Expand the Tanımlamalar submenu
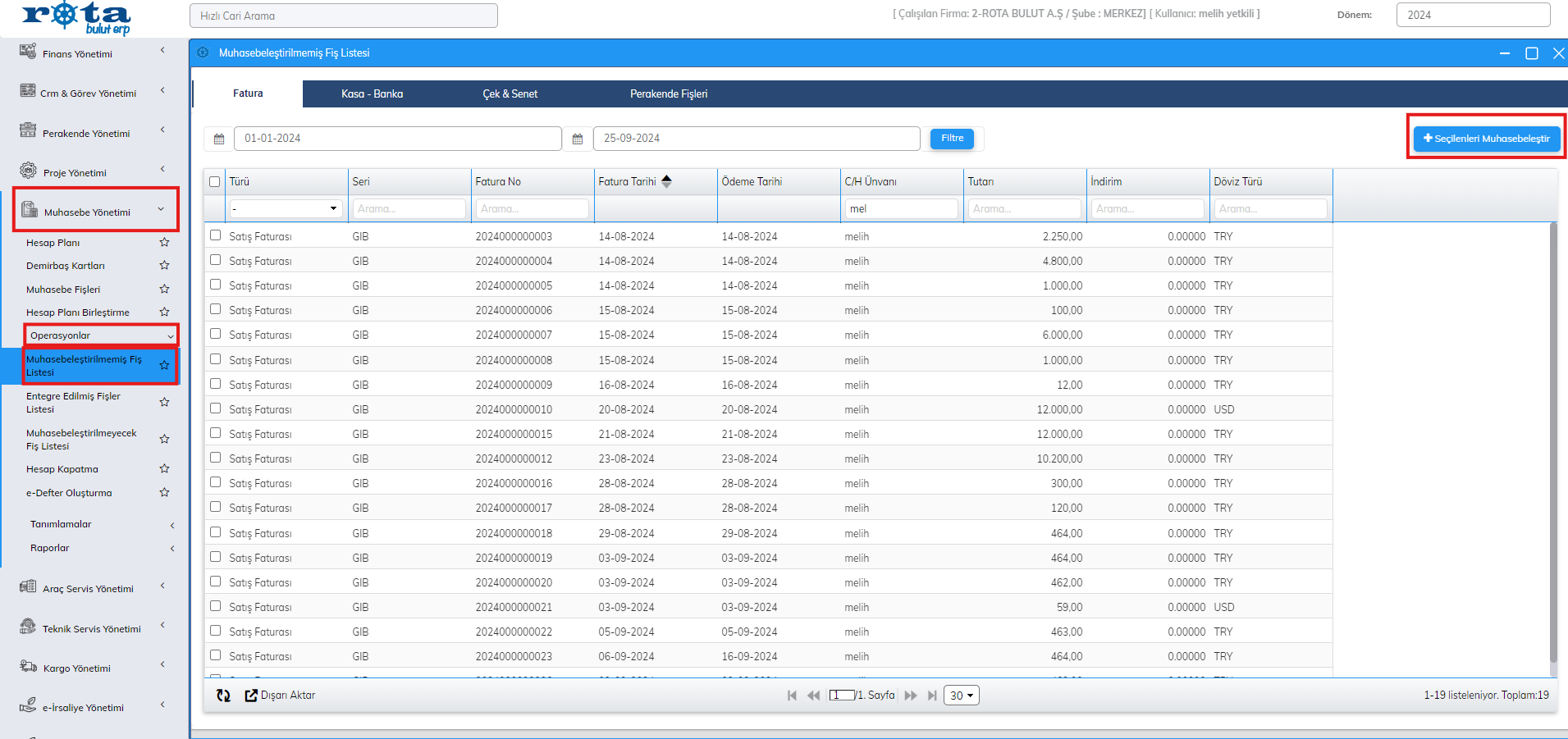Image resolution: width=1568 pixels, height=739 pixels. [100, 525]
